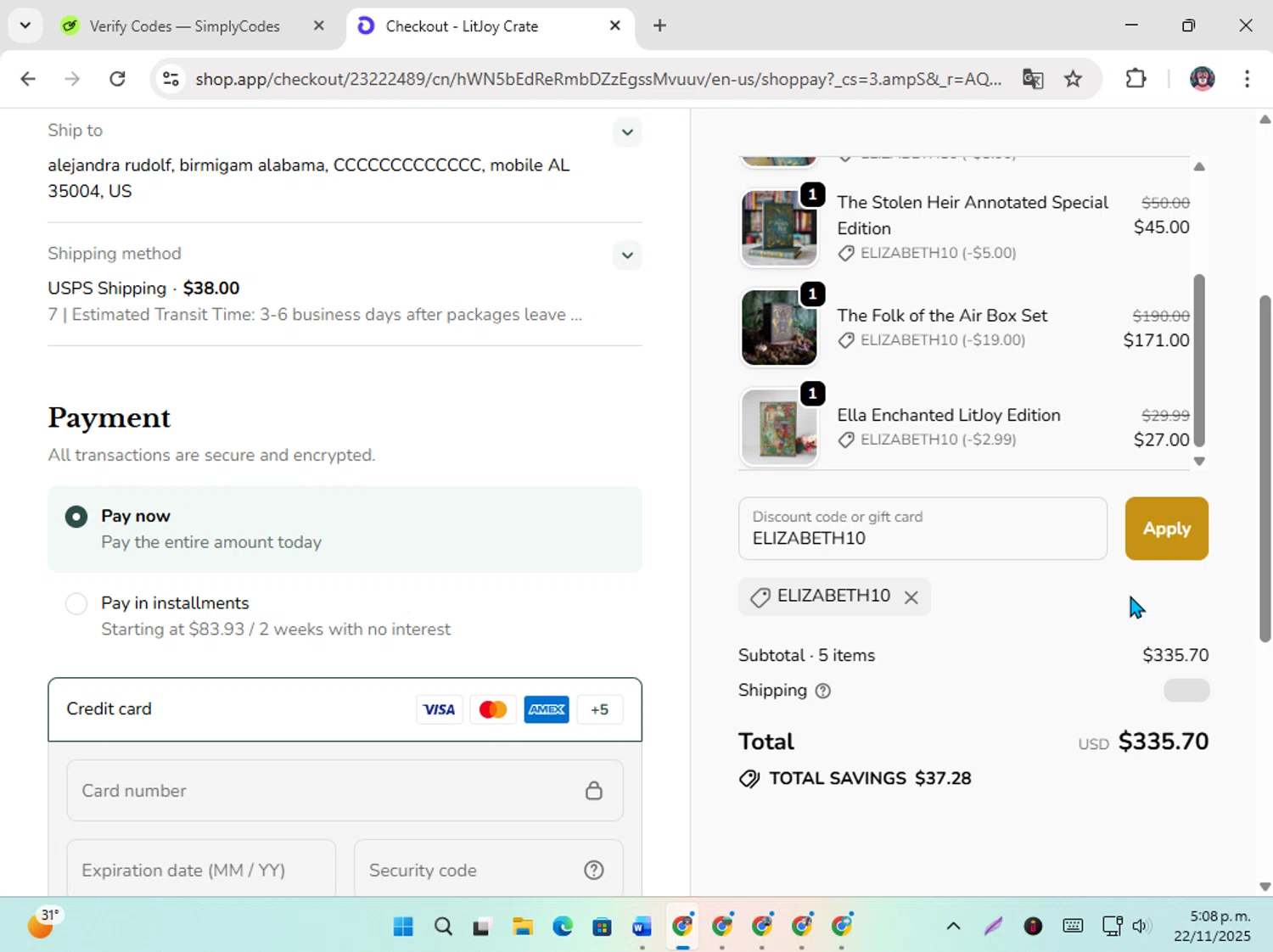1273x952 pixels.
Task: Open the Security code help icon
Action: [594, 871]
